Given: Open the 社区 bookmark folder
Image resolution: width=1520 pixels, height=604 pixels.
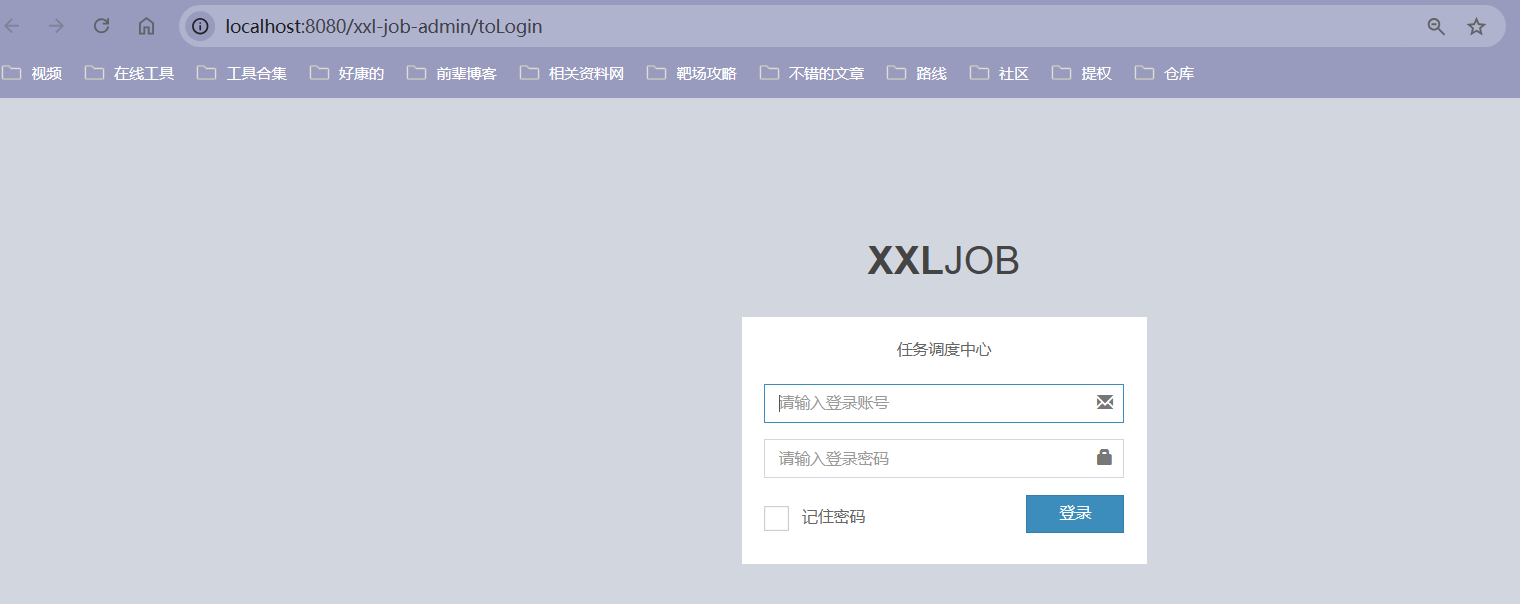Looking at the screenshot, I should 999,73.
